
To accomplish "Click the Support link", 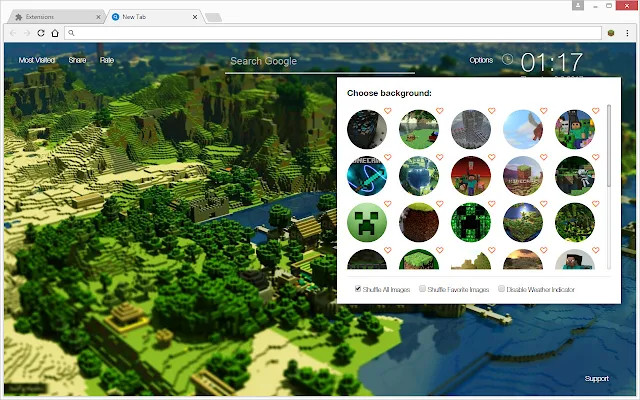I will click(x=596, y=378).
